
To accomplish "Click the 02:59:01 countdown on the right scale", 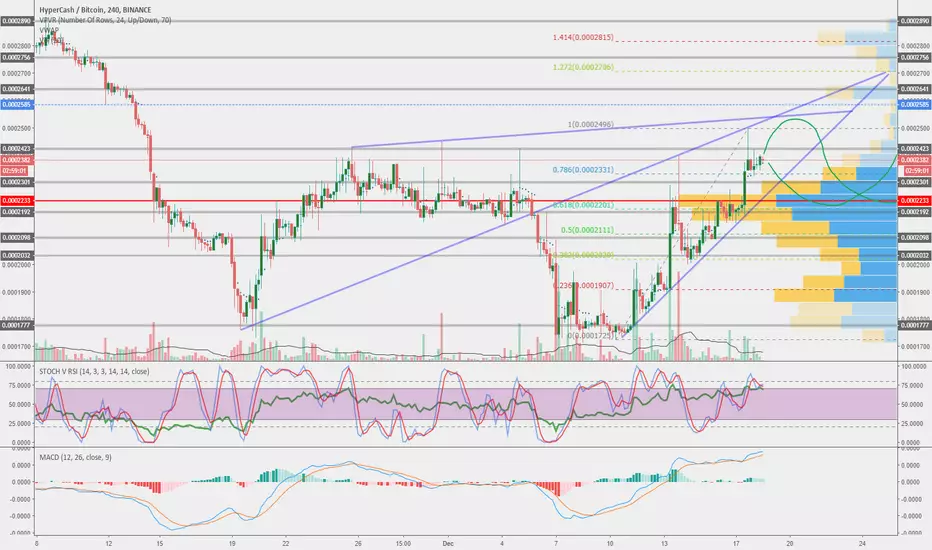I will point(917,171).
